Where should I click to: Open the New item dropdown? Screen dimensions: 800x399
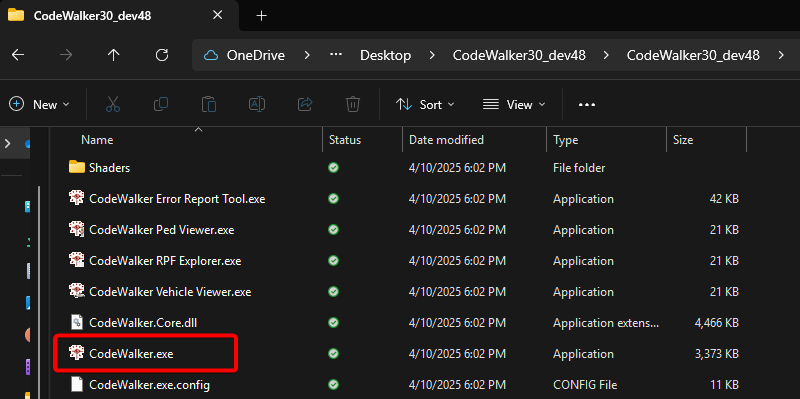click(39, 105)
